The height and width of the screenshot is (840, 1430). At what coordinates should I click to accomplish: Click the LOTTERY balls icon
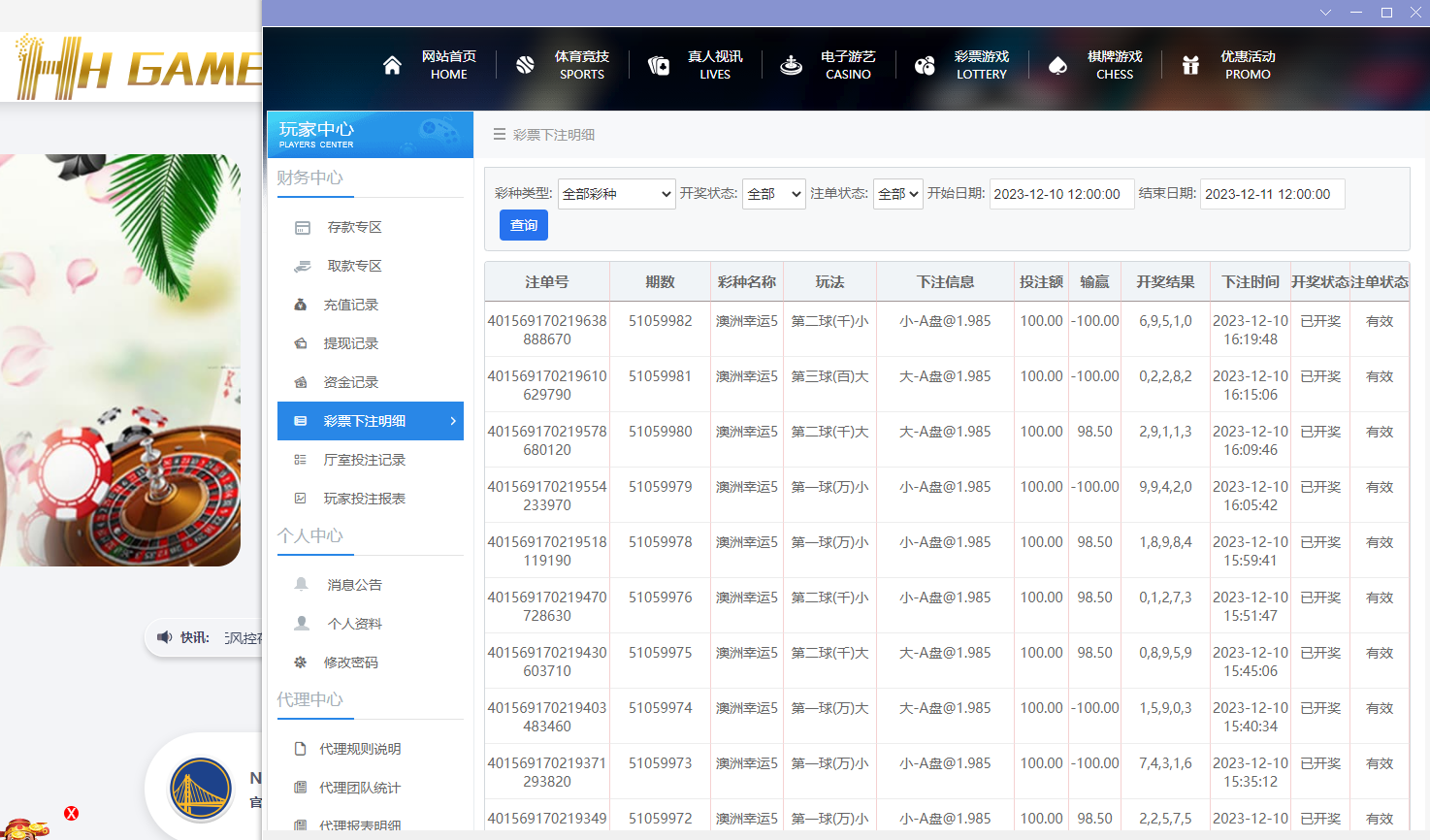(x=925, y=65)
